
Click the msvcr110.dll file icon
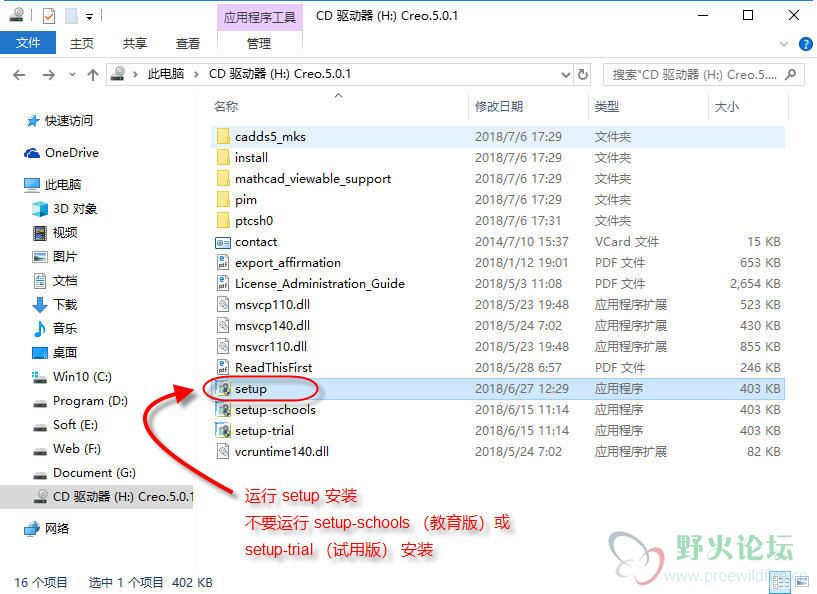coord(223,346)
